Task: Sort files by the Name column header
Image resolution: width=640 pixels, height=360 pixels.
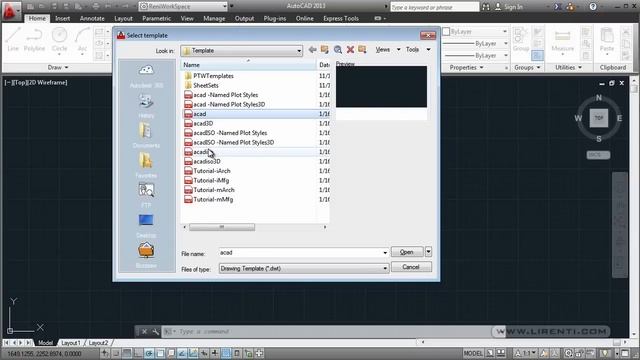Action: coord(248,65)
